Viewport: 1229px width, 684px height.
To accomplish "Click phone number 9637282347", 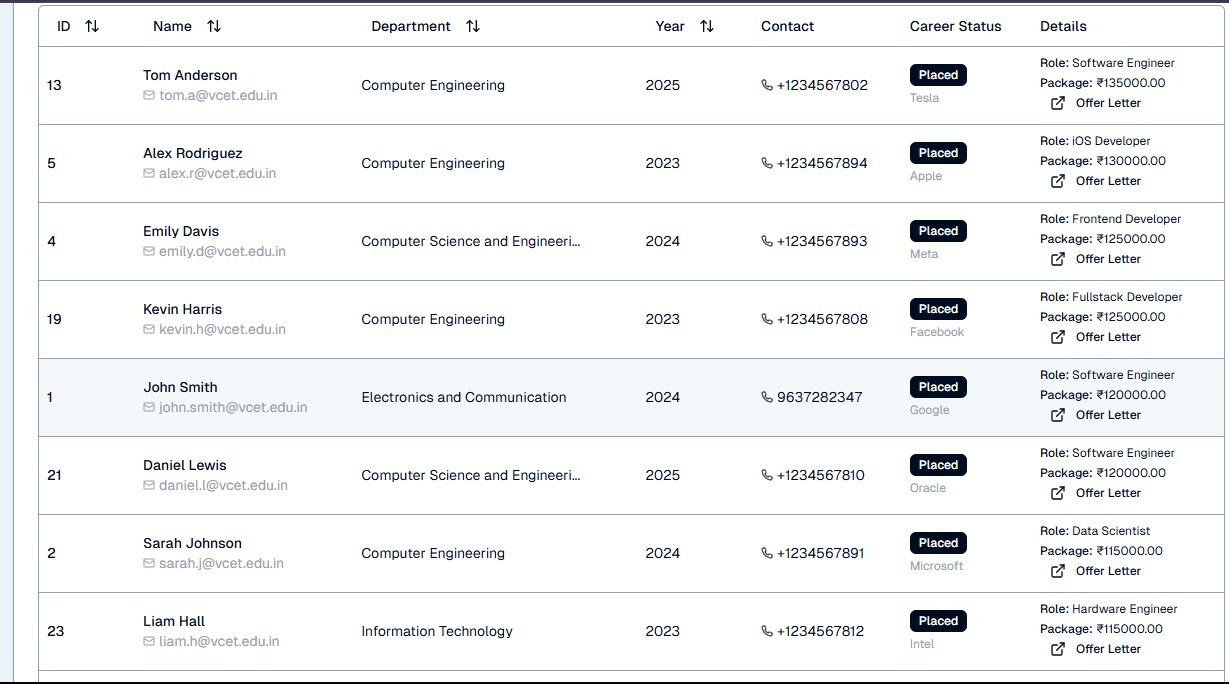I will [x=819, y=397].
